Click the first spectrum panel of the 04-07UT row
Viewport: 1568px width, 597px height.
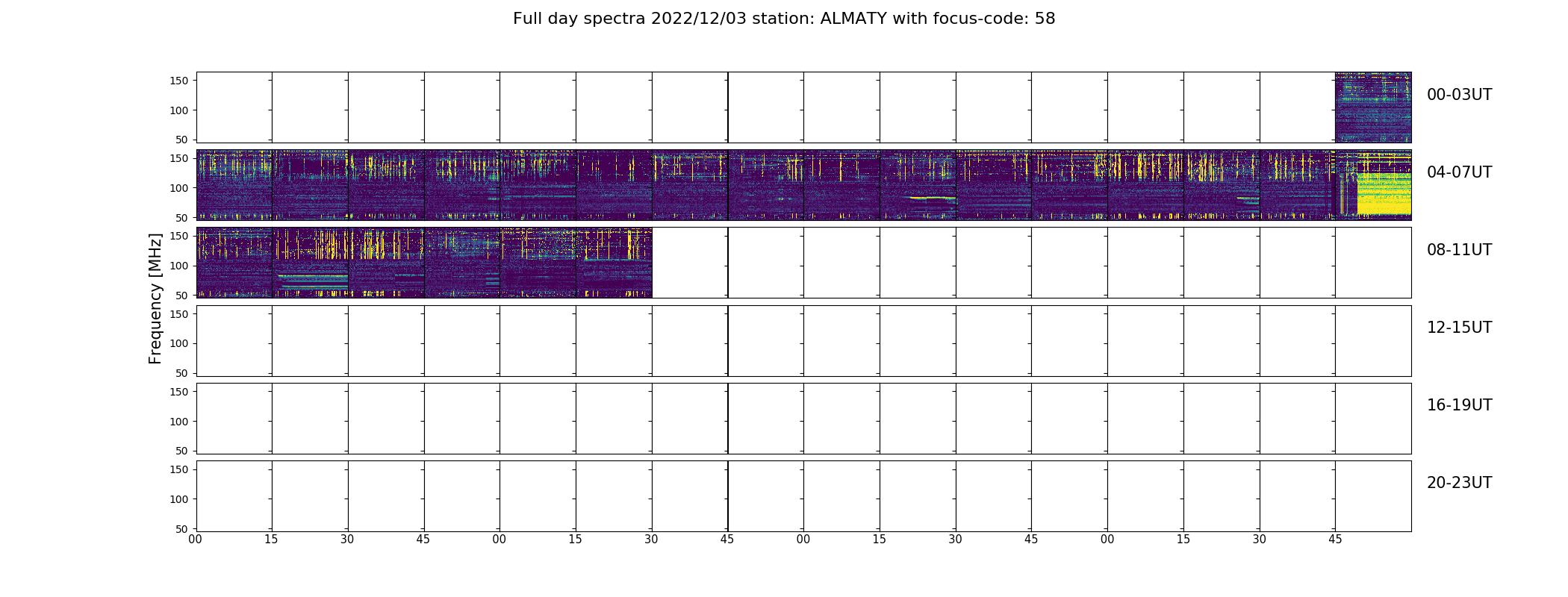pyautogui.click(x=234, y=185)
